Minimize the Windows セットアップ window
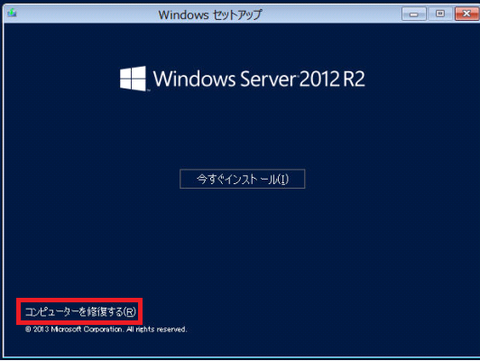480x361 pixels. coord(414,14)
